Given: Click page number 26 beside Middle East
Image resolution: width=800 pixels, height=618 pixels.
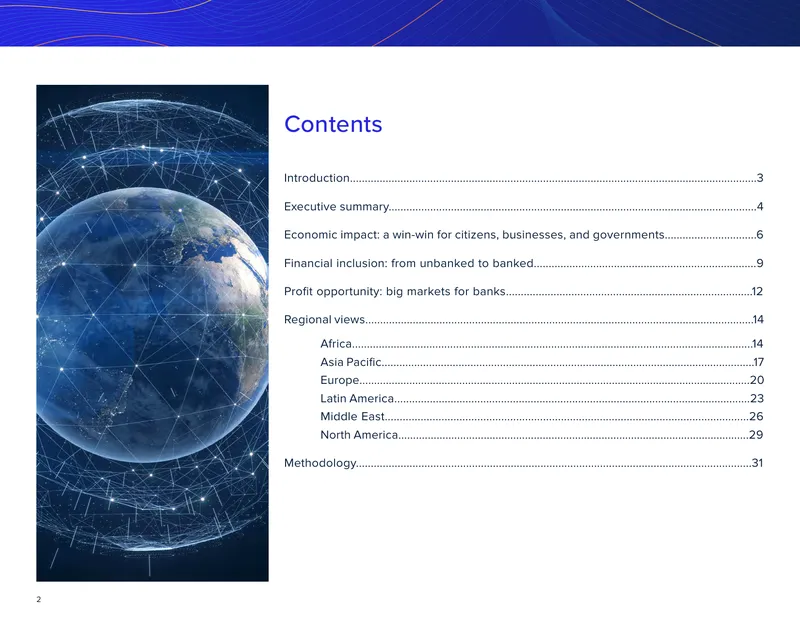Looking at the screenshot, I should [757, 416].
